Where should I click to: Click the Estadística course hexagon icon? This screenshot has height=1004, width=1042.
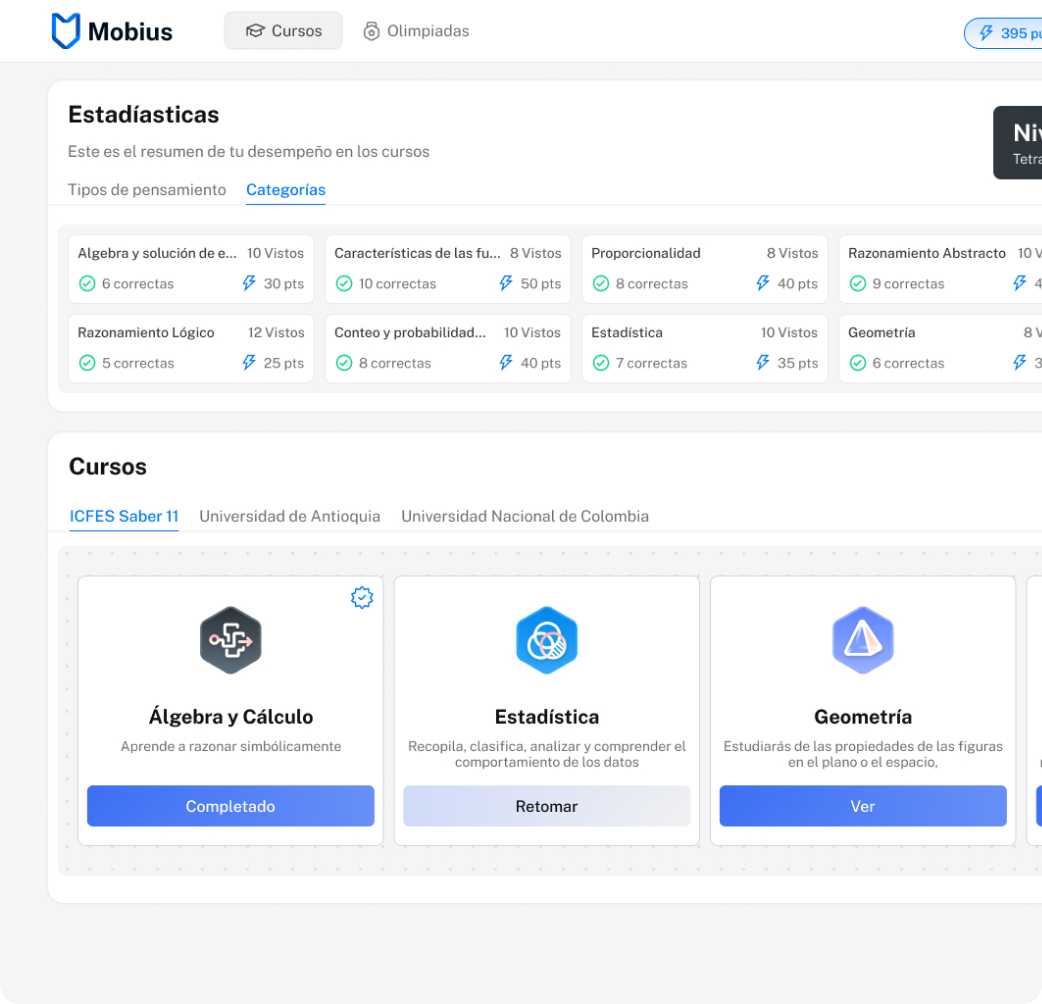[x=546, y=640]
